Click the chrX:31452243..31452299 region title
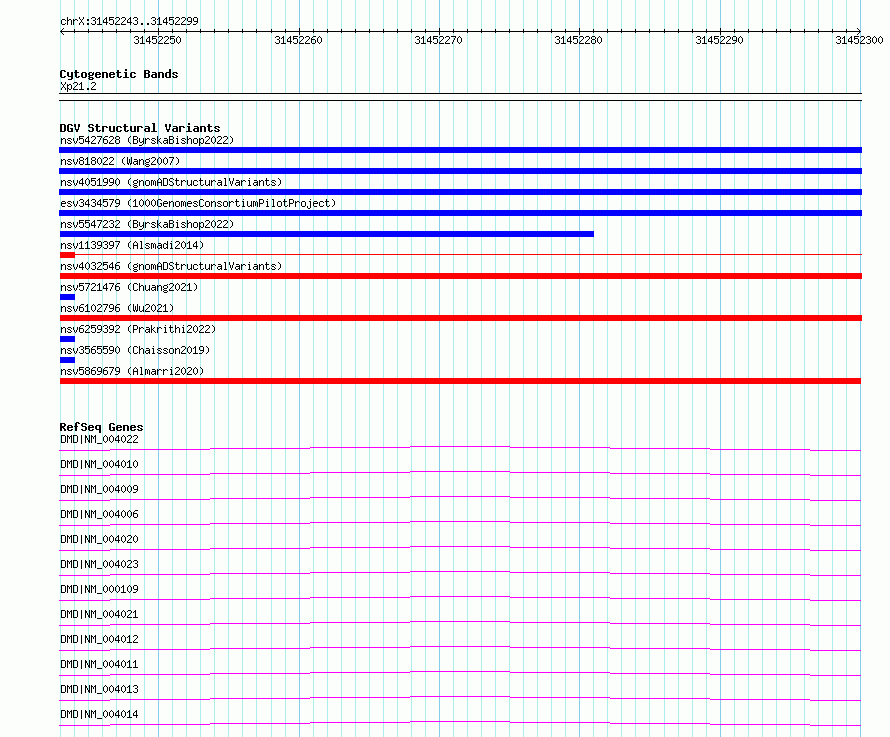Viewport: 890px width, 737px height. [x=129, y=21]
